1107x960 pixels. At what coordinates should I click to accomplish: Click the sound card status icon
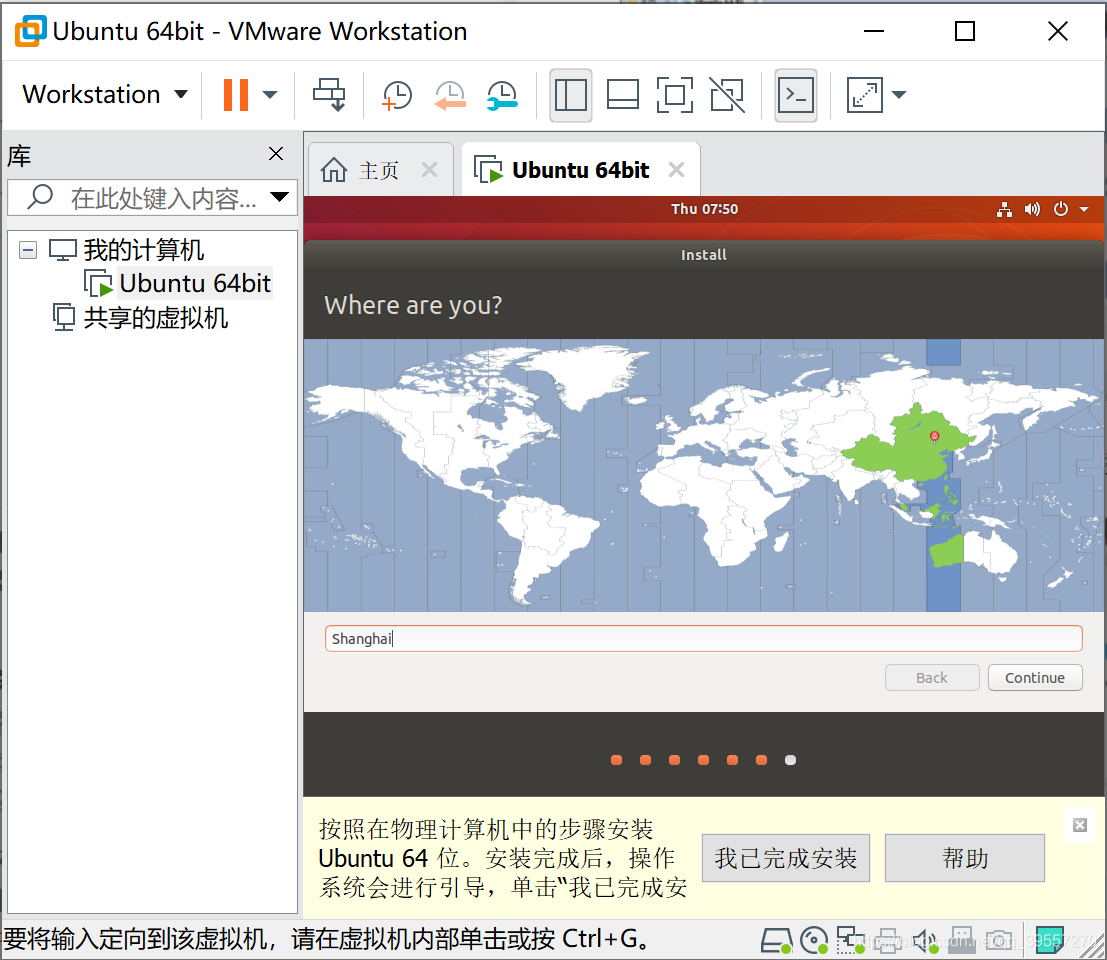(x=925, y=941)
